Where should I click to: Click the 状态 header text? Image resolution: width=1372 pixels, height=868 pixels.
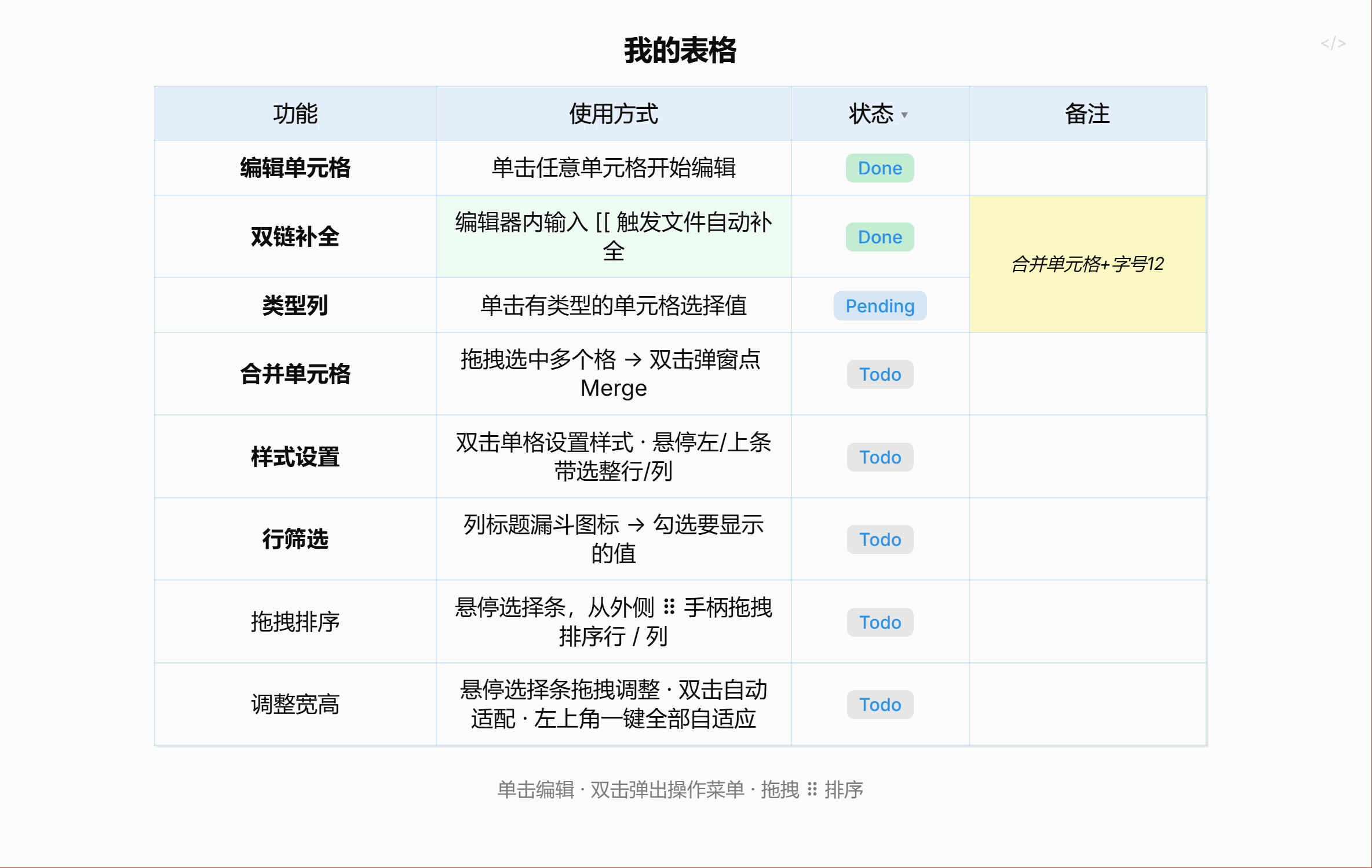pos(871,114)
